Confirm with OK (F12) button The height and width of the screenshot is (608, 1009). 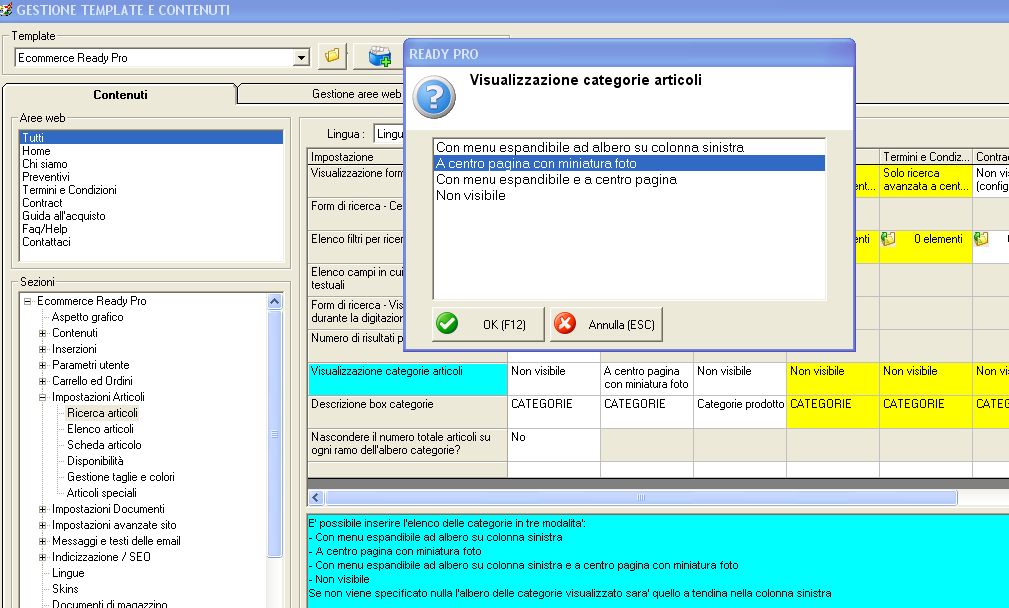pyautogui.click(x=488, y=324)
